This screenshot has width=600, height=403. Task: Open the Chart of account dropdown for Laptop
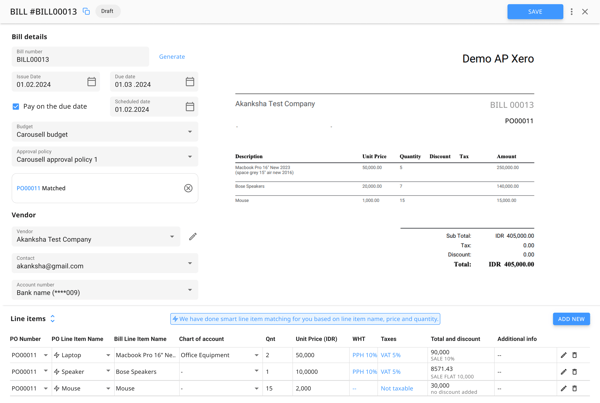click(256, 355)
